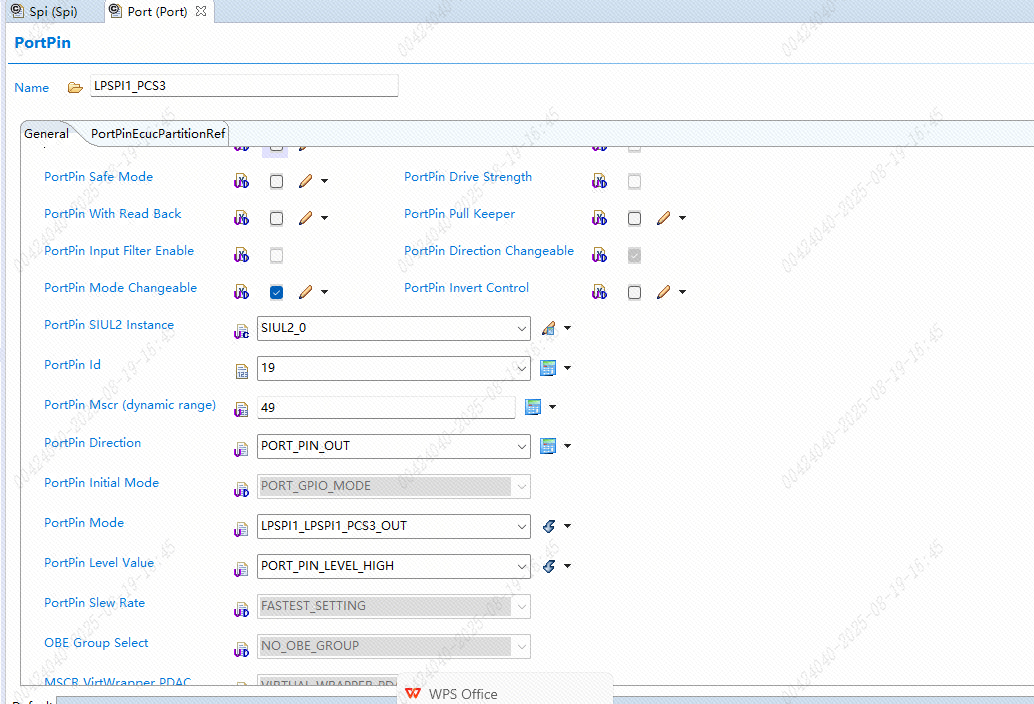
Task: Click the folder icon beside Name field
Action: click(x=75, y=88)
